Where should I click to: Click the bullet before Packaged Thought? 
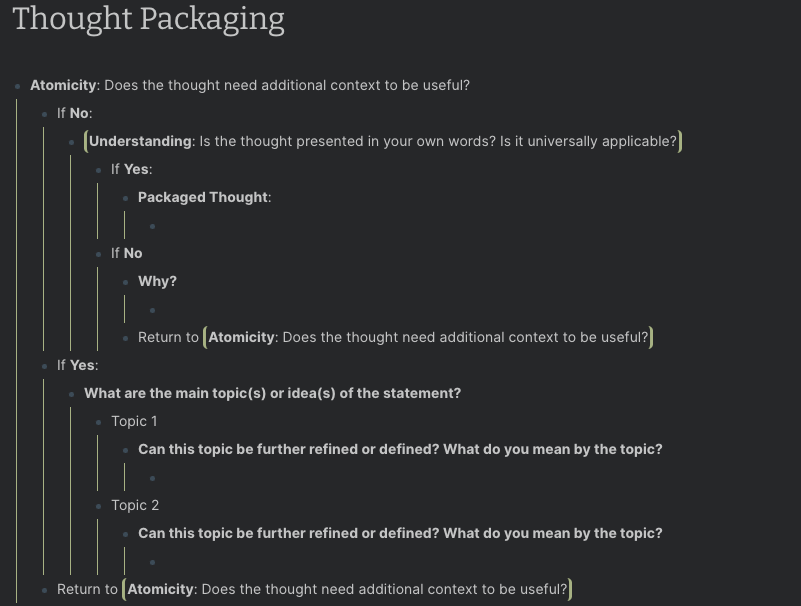pos(126,198)
